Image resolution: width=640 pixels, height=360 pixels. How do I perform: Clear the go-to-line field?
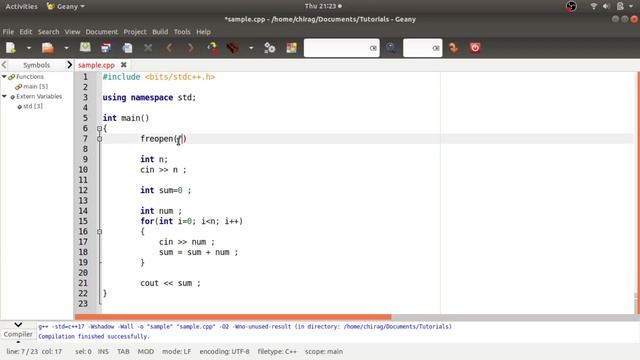[x=436, y=48]
